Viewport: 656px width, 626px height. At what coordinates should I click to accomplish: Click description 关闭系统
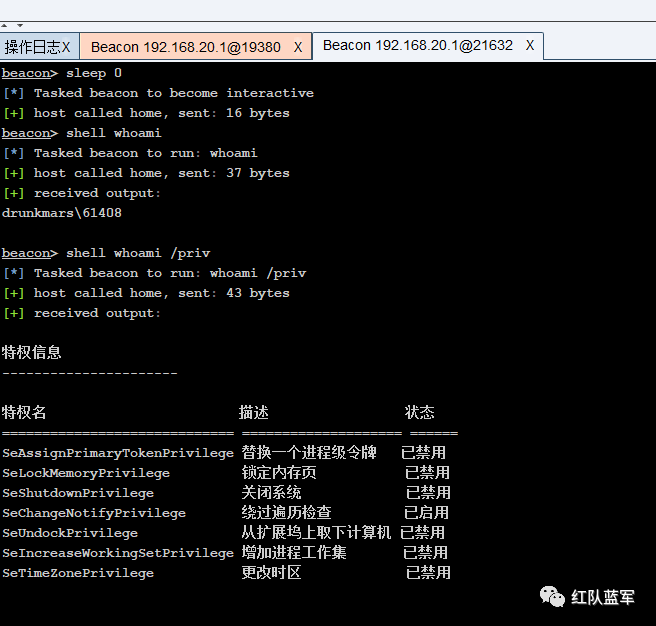[271, 493]
